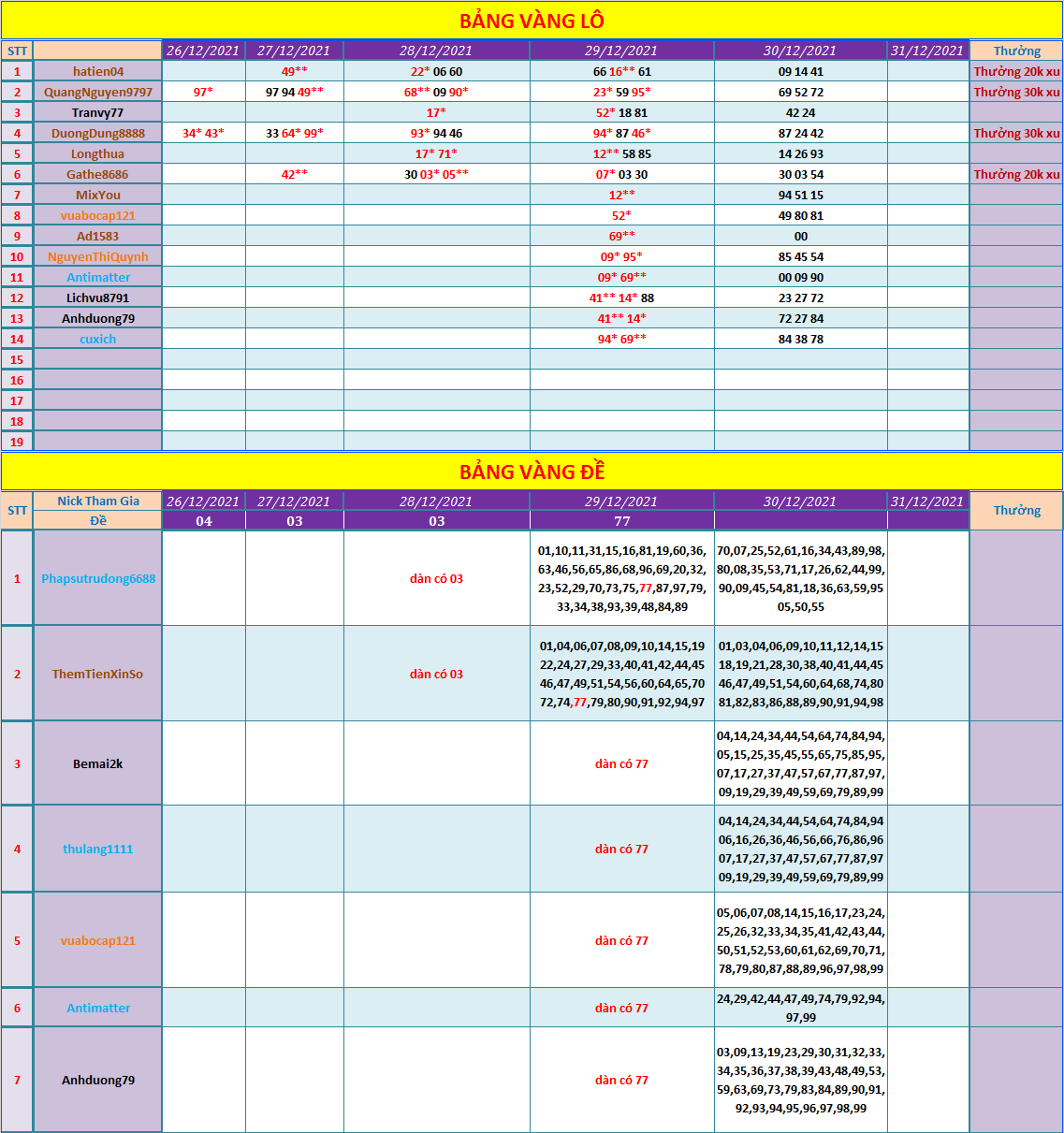This screenshot has width=1064, height=1133.
Task: Click the BẢNG VÀNG LÔ title banner
Action: coord(532,21)
